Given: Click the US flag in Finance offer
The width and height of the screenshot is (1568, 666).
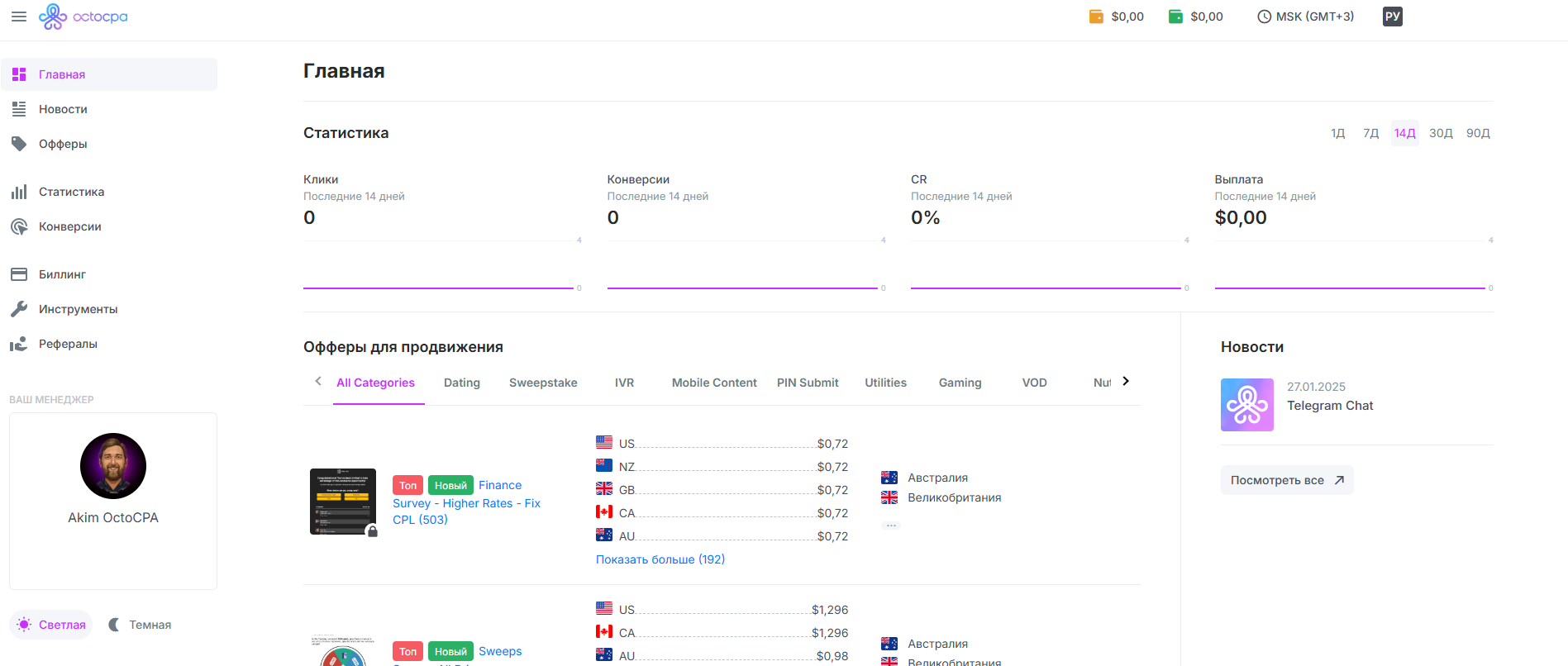Looking at the screenshot, I should pos(604,443).
